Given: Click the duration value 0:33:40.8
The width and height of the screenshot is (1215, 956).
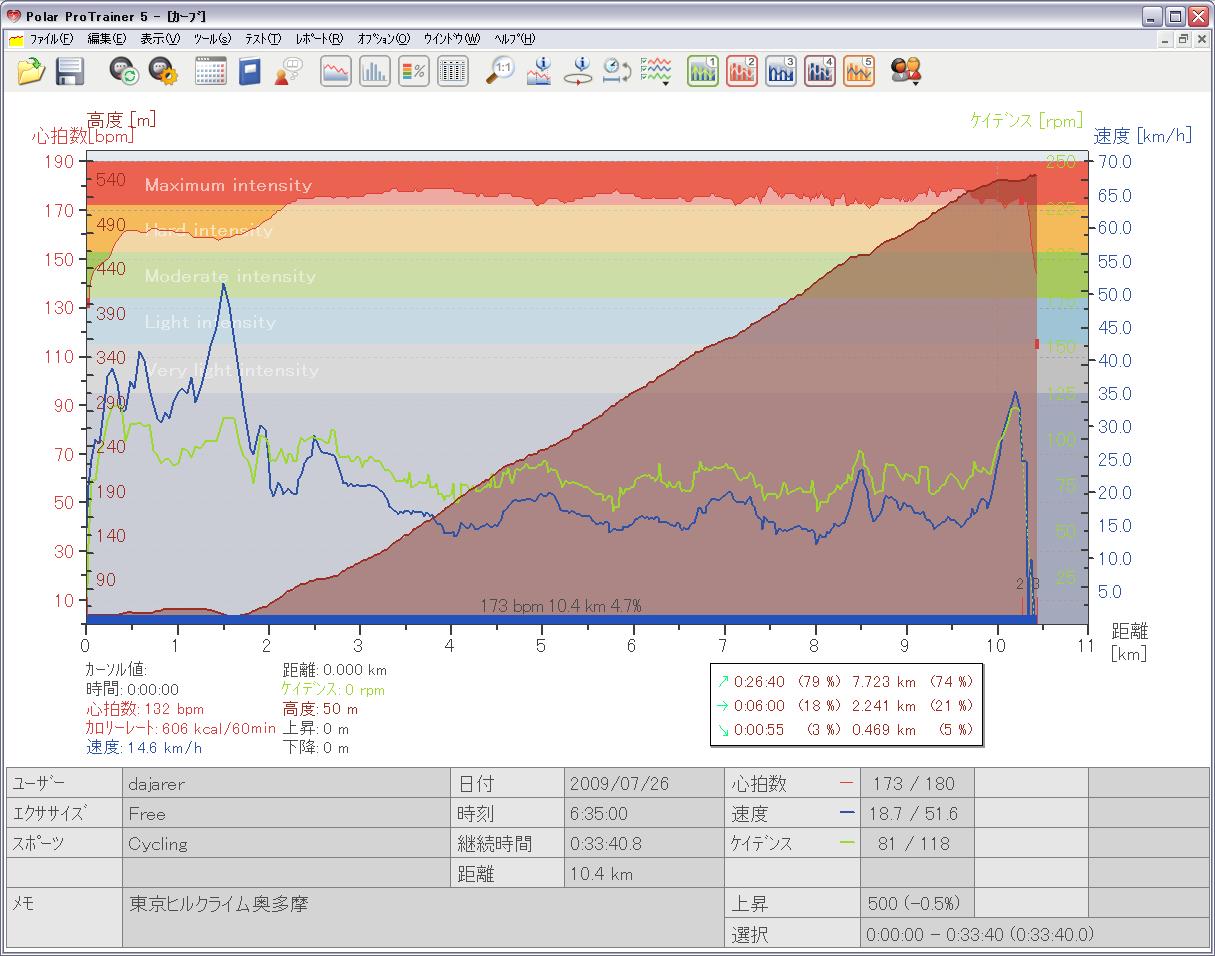Looking at the screenshot, I should tap(644, 844).
